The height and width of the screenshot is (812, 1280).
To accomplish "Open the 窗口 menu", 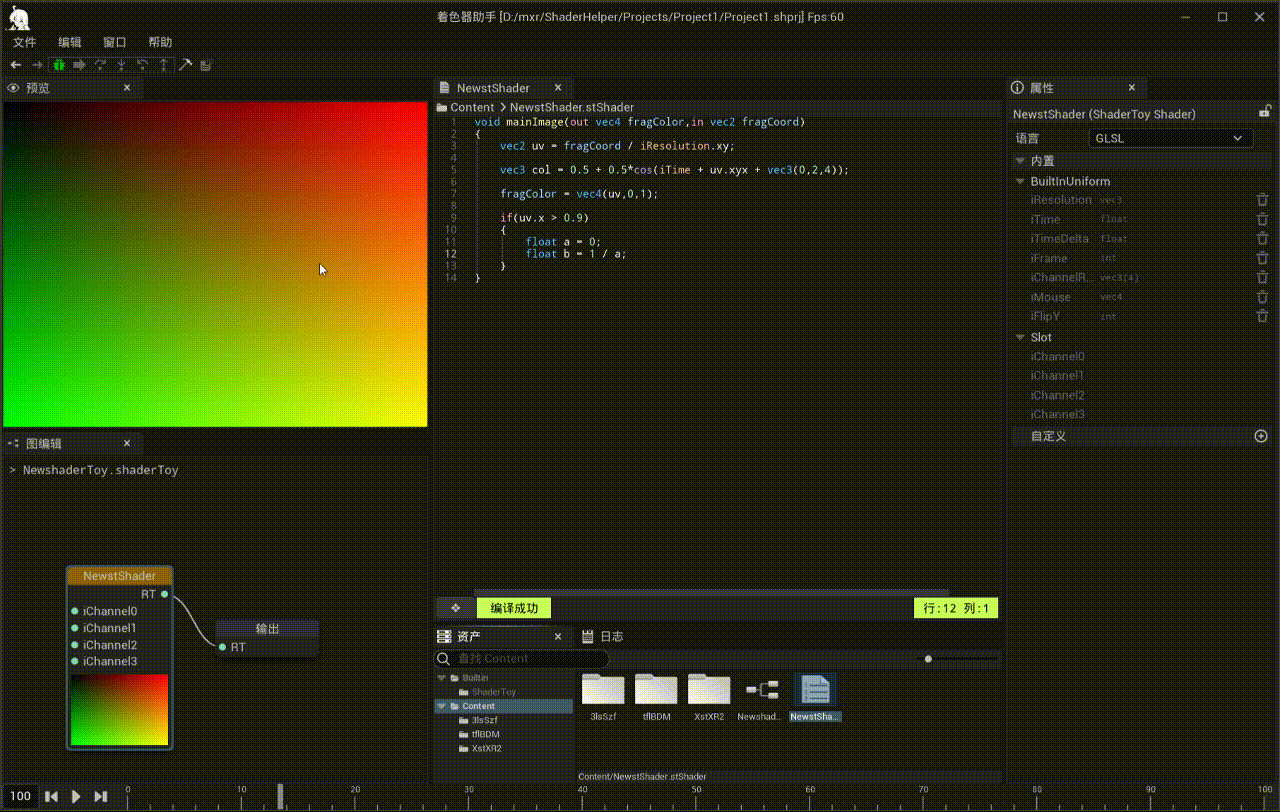I will point(115,42).
